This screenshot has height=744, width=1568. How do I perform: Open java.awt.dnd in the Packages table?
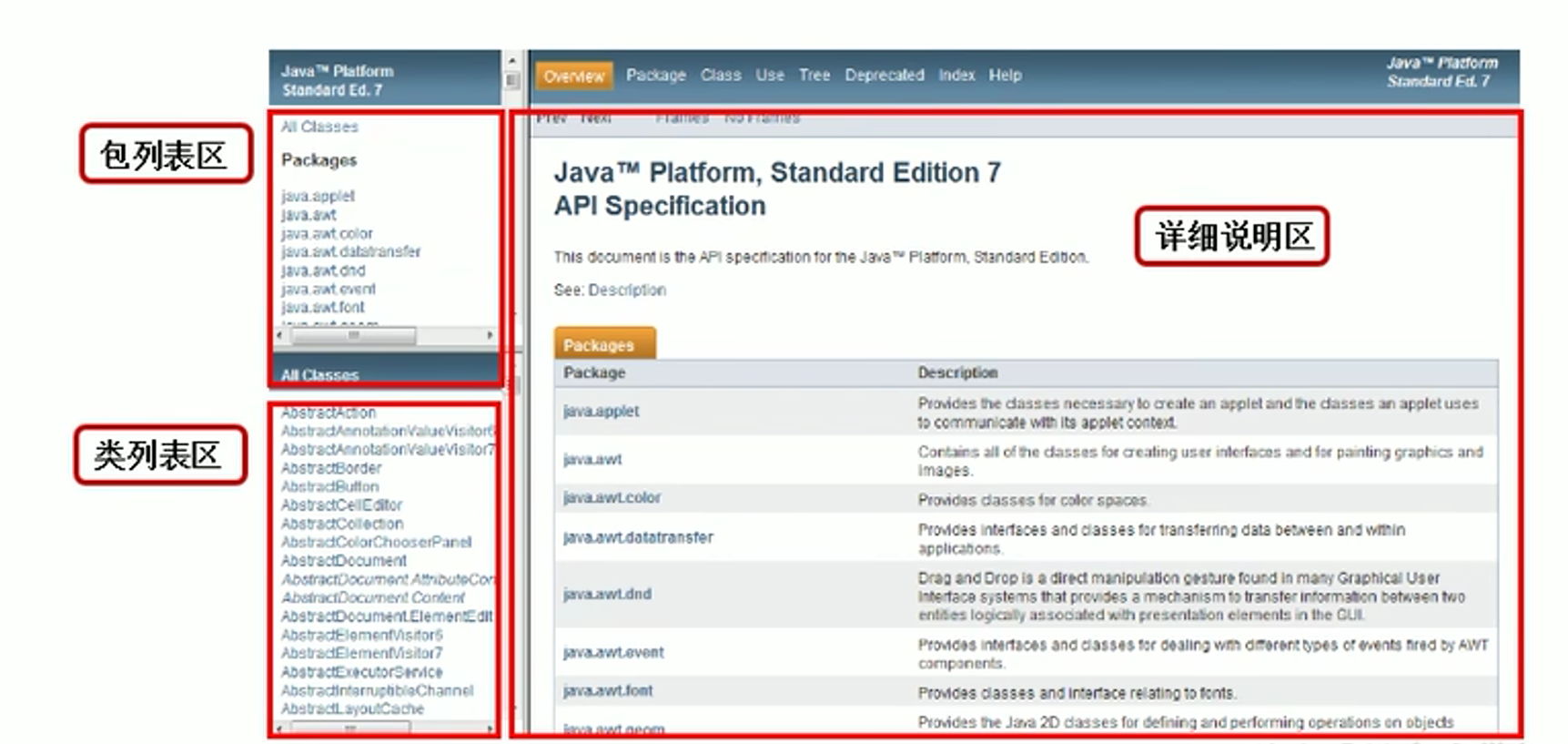(x=607, y=594)
